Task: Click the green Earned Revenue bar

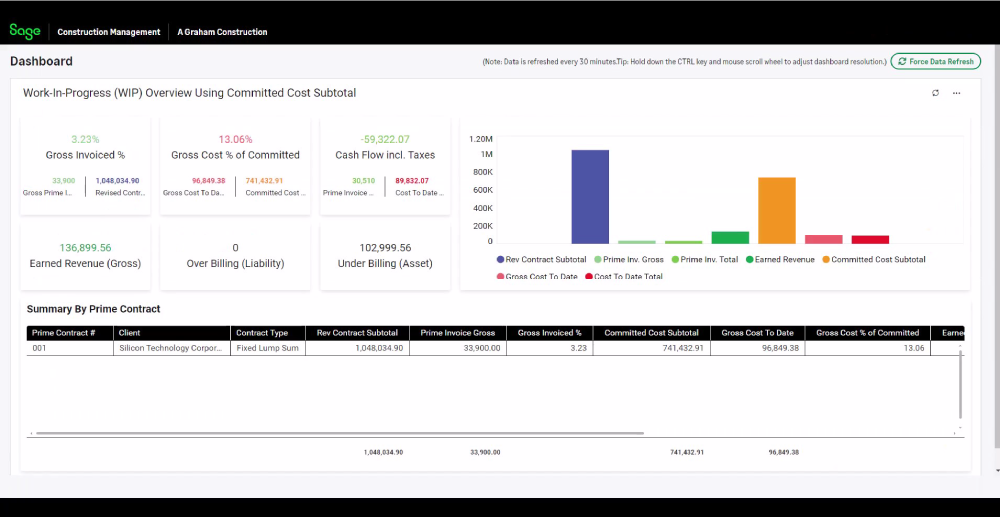Action: [x=730, y=238]
